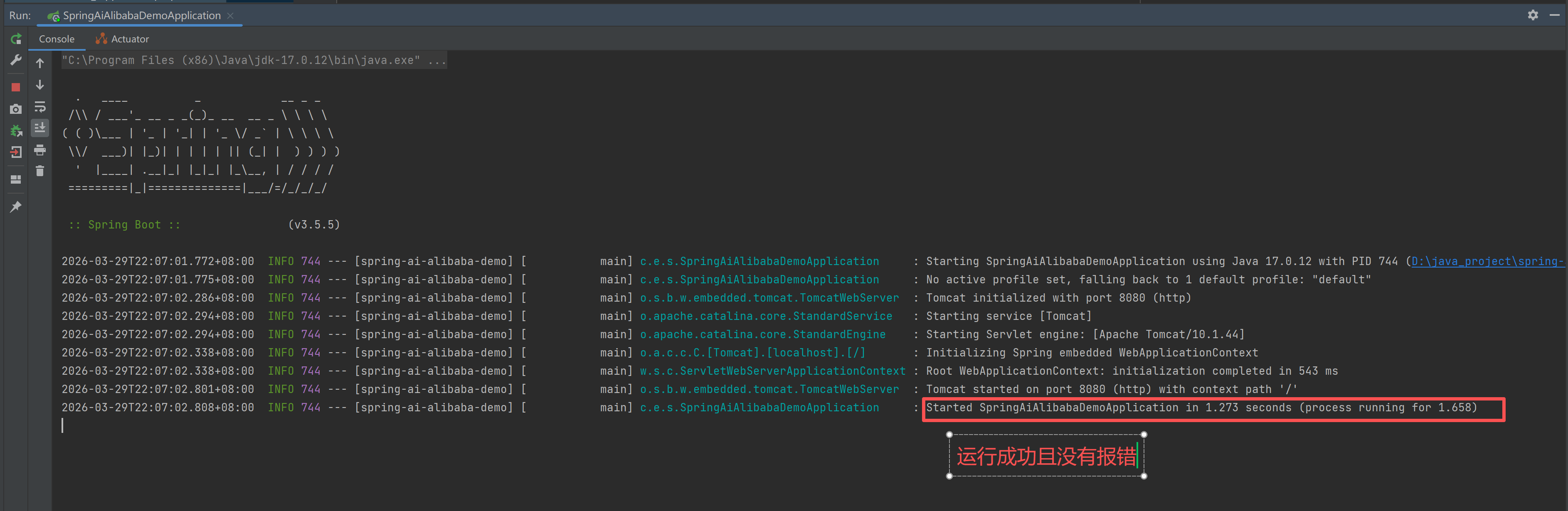
Task: Click the wrench run-configuration icon
Action: point(16,60)
